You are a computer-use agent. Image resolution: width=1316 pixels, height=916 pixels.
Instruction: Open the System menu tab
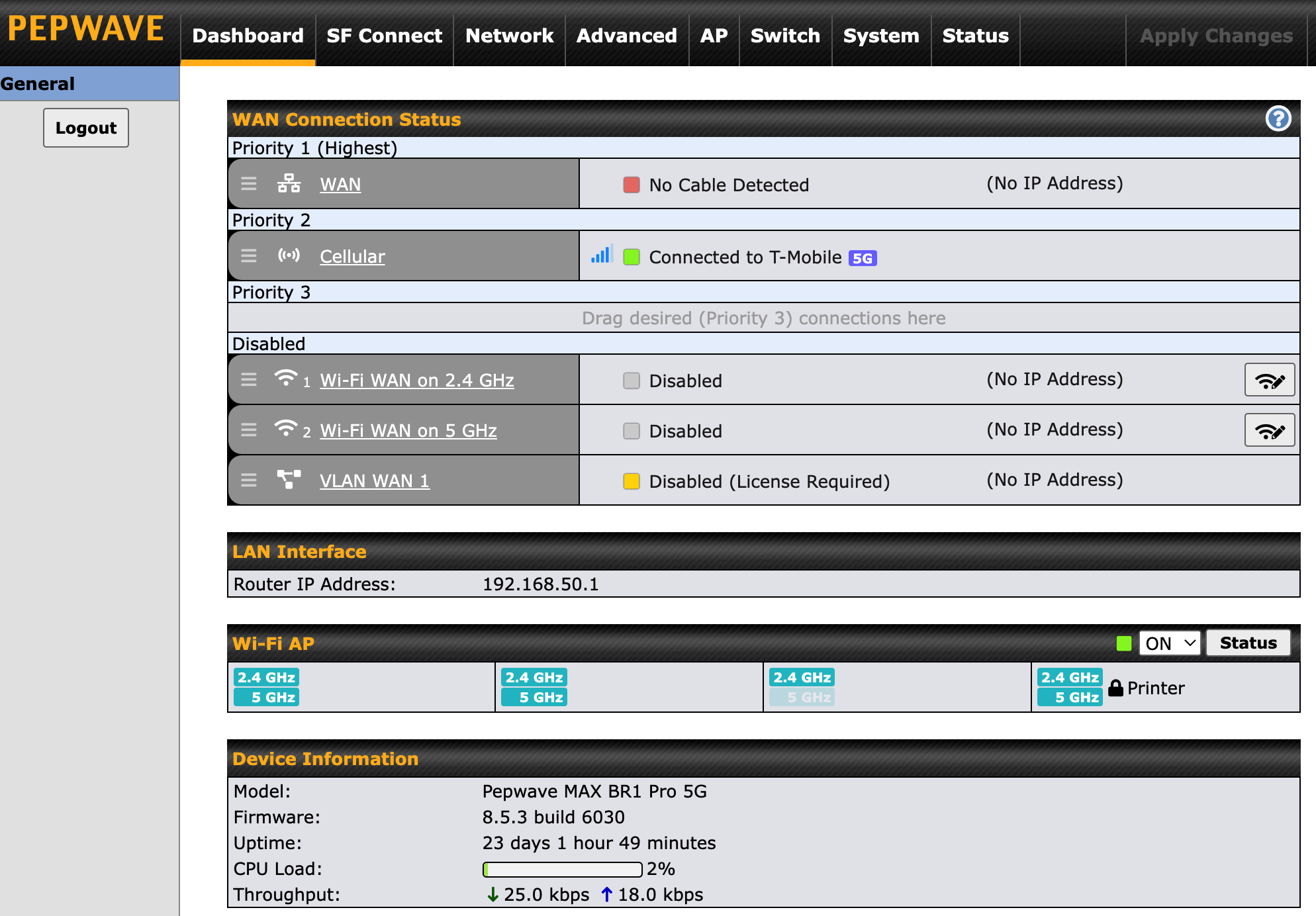tap(880, 36)
